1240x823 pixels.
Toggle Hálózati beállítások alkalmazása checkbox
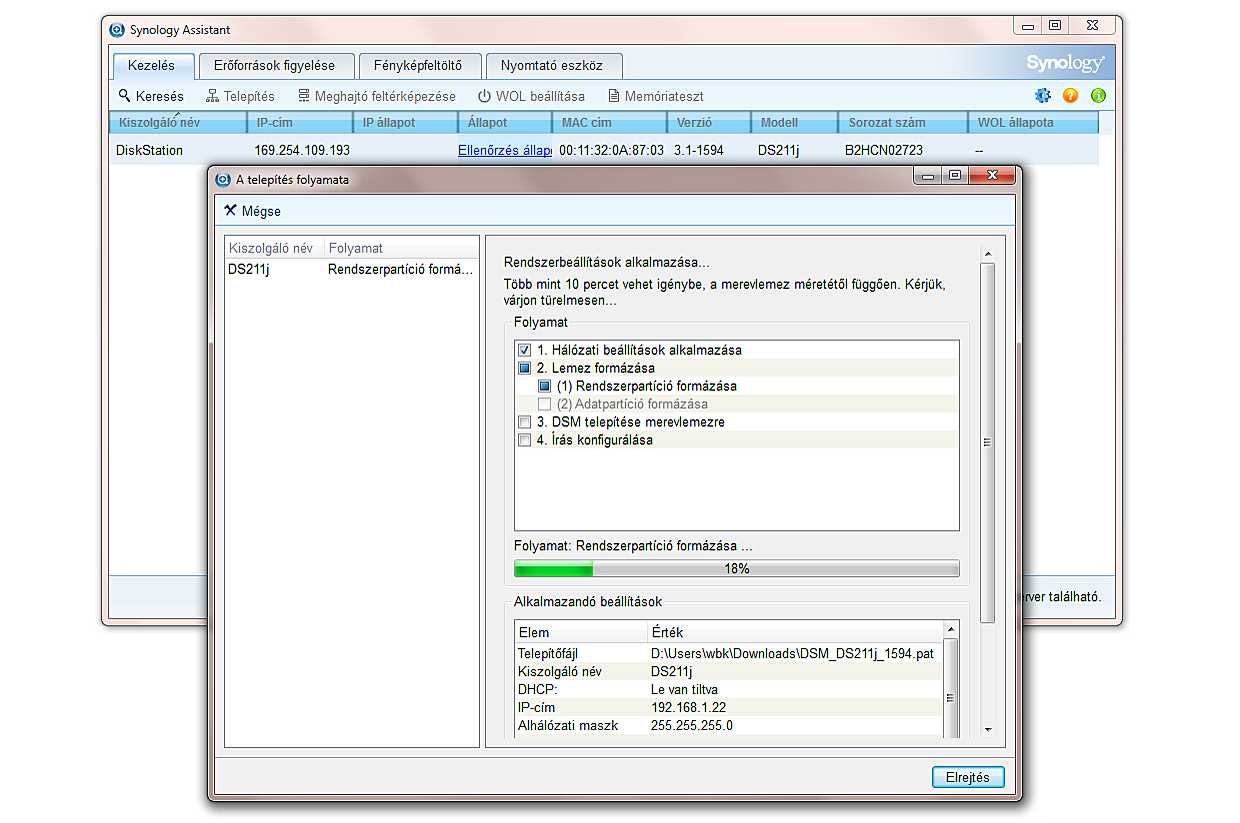(x=524, y=350)
